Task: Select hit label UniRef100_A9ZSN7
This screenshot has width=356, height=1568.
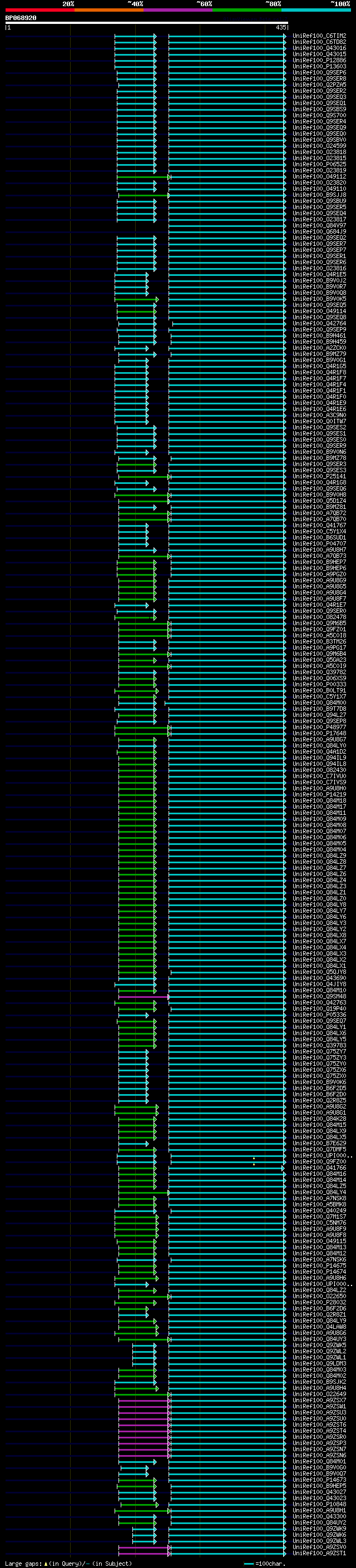Action: tap(319, 1450)
